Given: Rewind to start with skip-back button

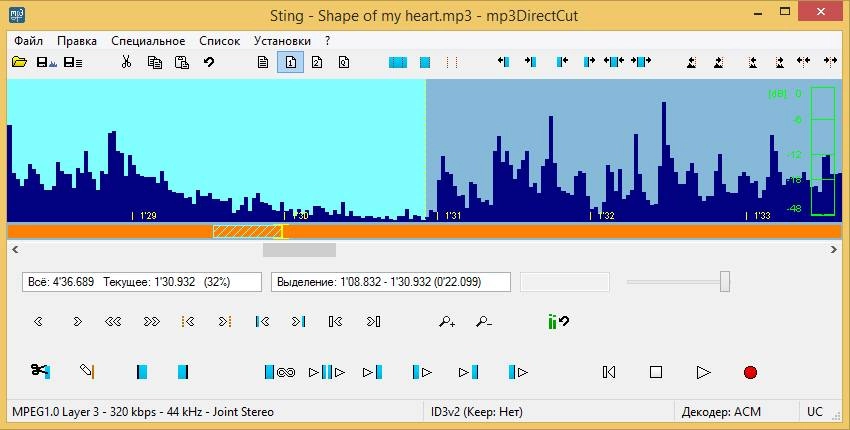Looking at the screenshot, I should pyautogui.click(x=609, y=372).
